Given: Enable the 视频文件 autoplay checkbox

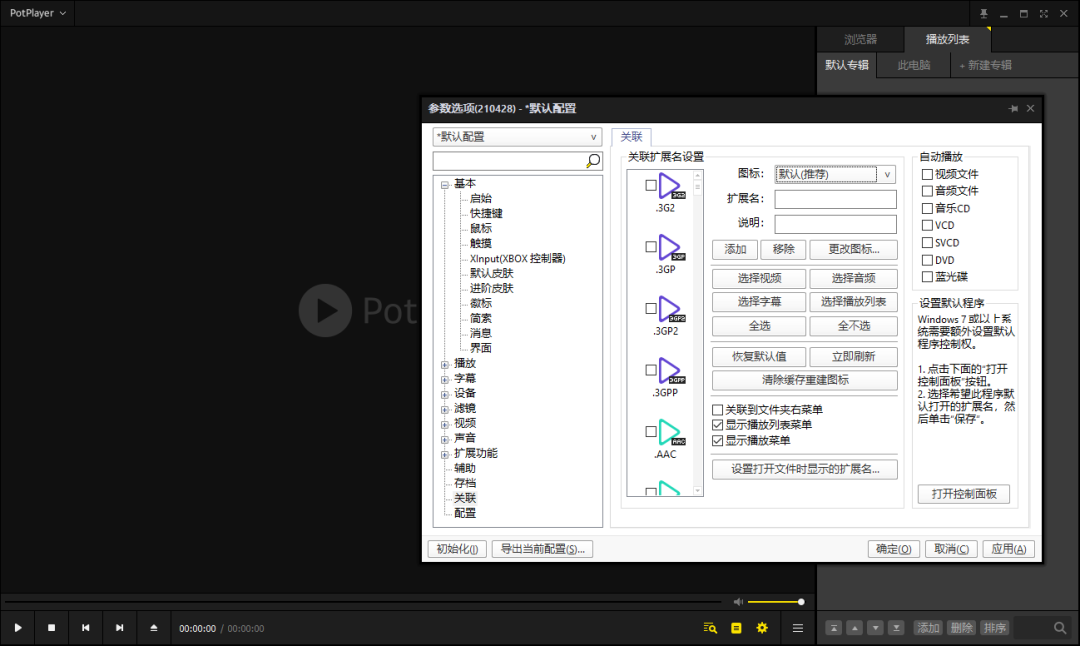Looking at the screenshot, I should [x=927, y=174].
